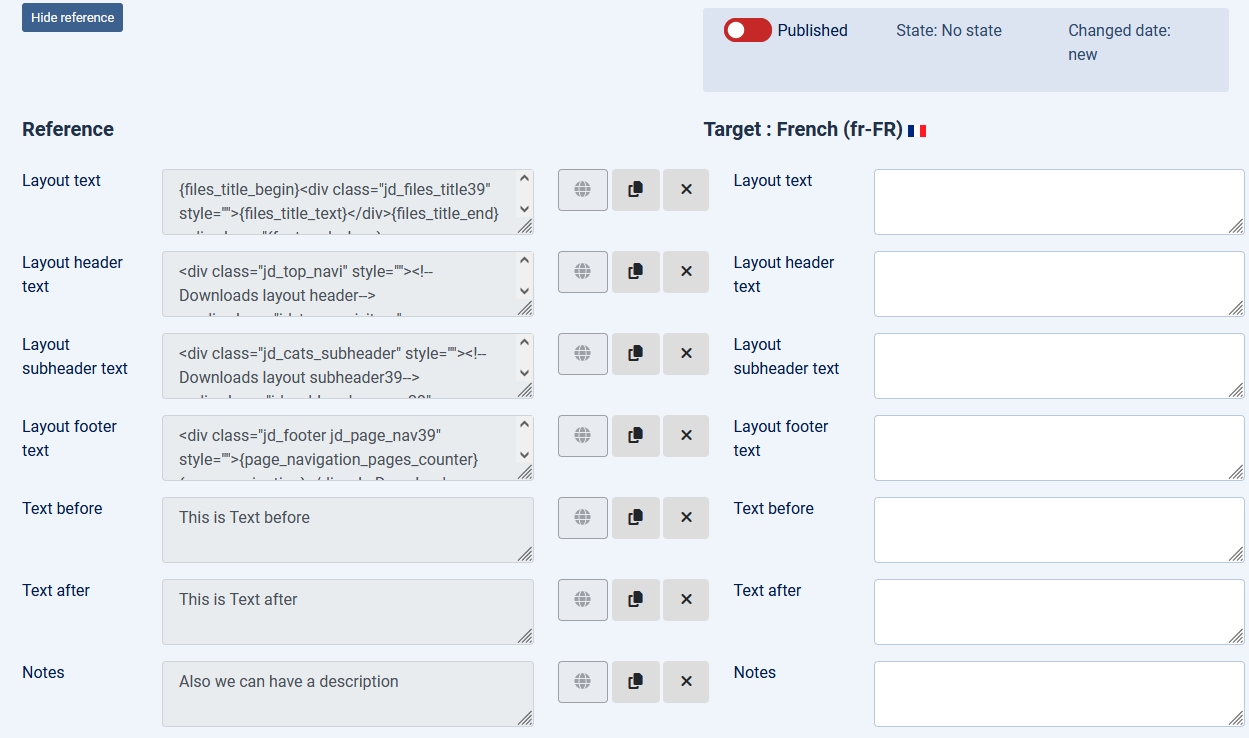
Task: Click the reference Layout subheader text code box
Action: coord(348,366)
